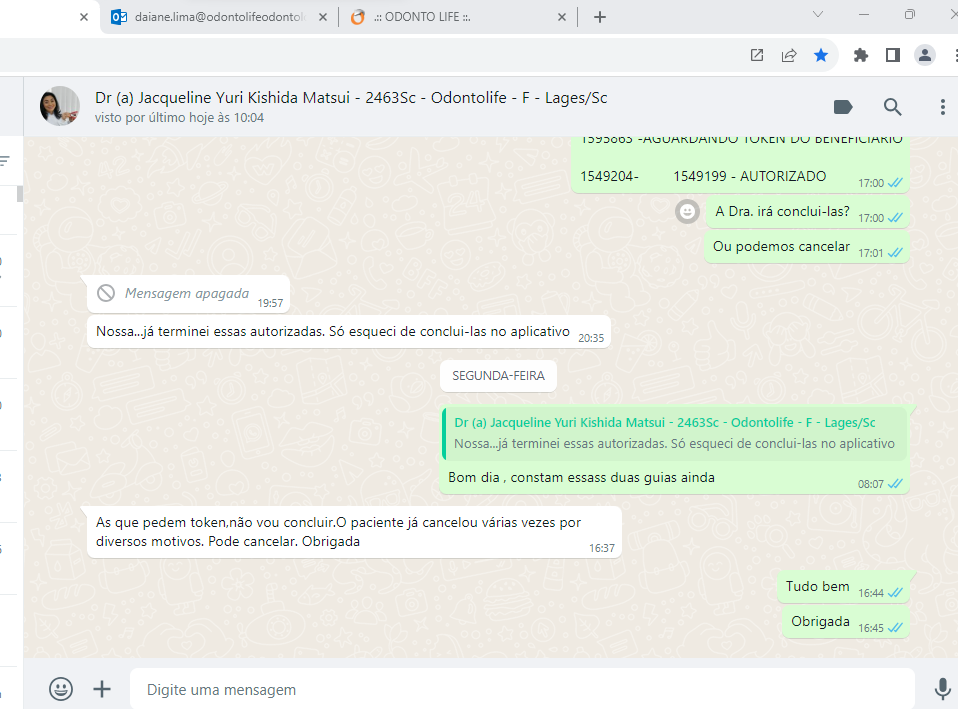The width and height of the screenshot is (958, 709).
Task: Open browser profile avatar icon
Action: (925, 56)
